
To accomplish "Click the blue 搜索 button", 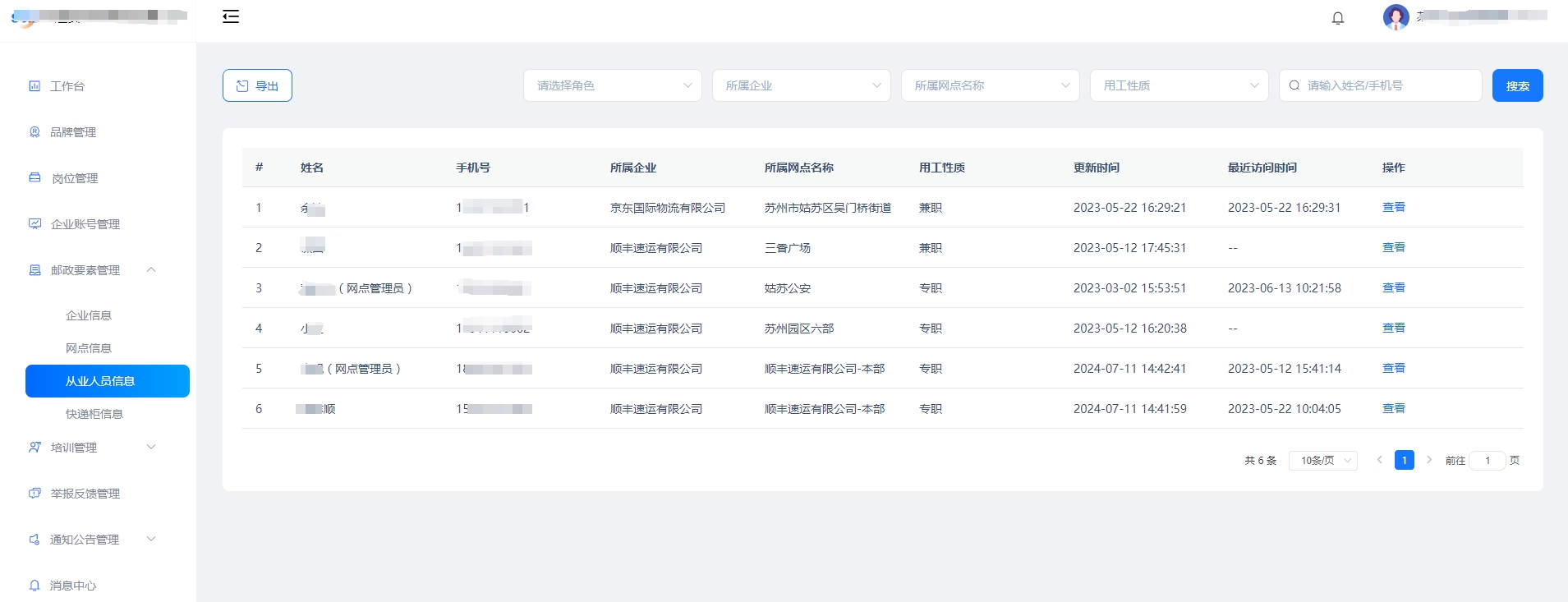I will coord(1517,85).
